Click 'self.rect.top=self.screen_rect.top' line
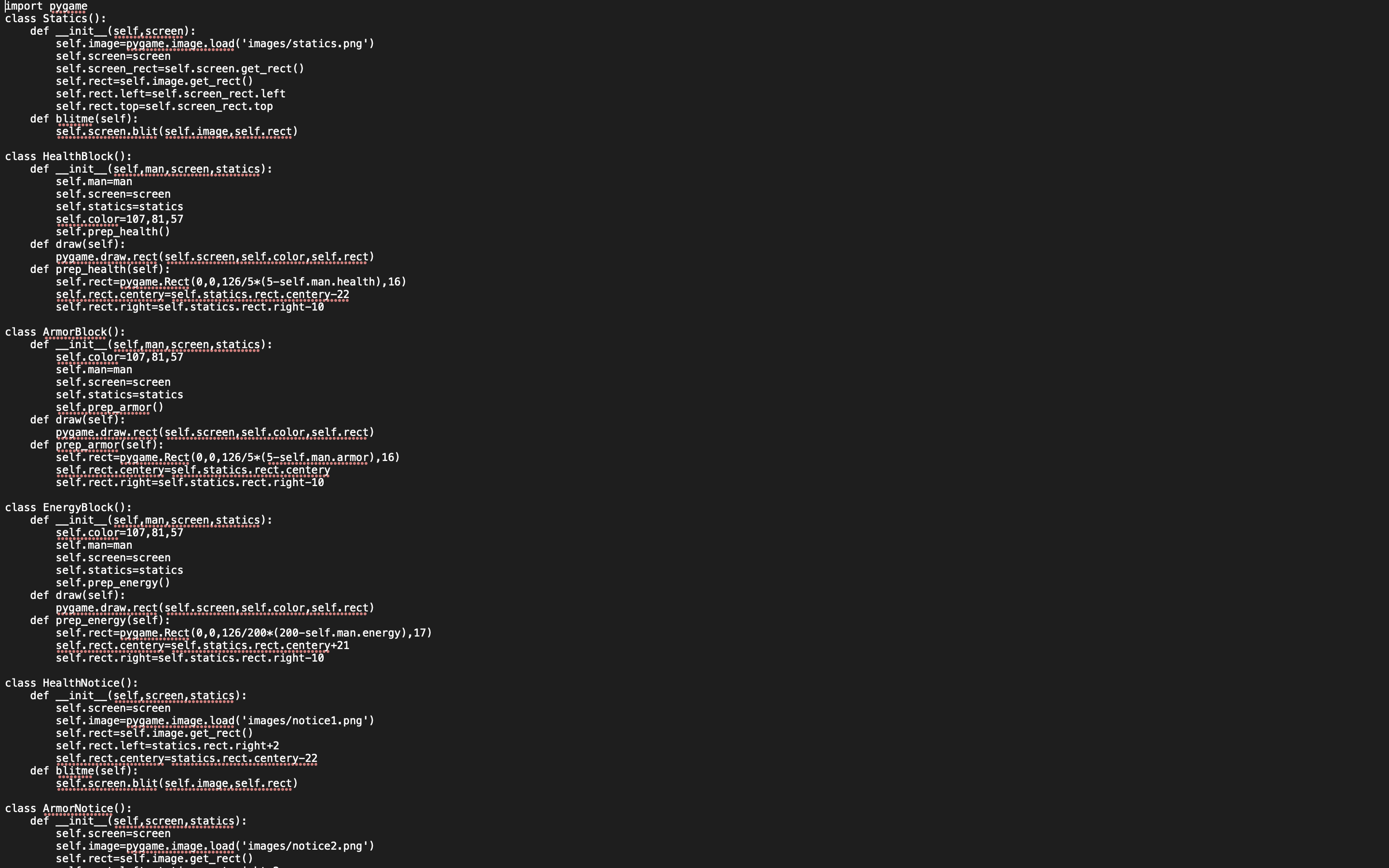The image size is (1389, 868). (x=164, y=106)
